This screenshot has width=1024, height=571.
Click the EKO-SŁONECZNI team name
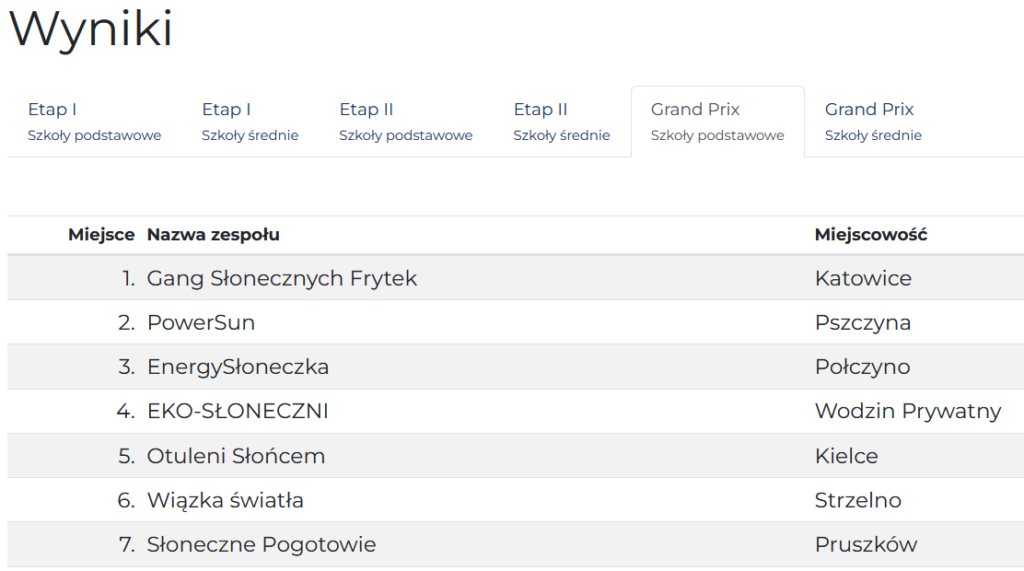238,411
